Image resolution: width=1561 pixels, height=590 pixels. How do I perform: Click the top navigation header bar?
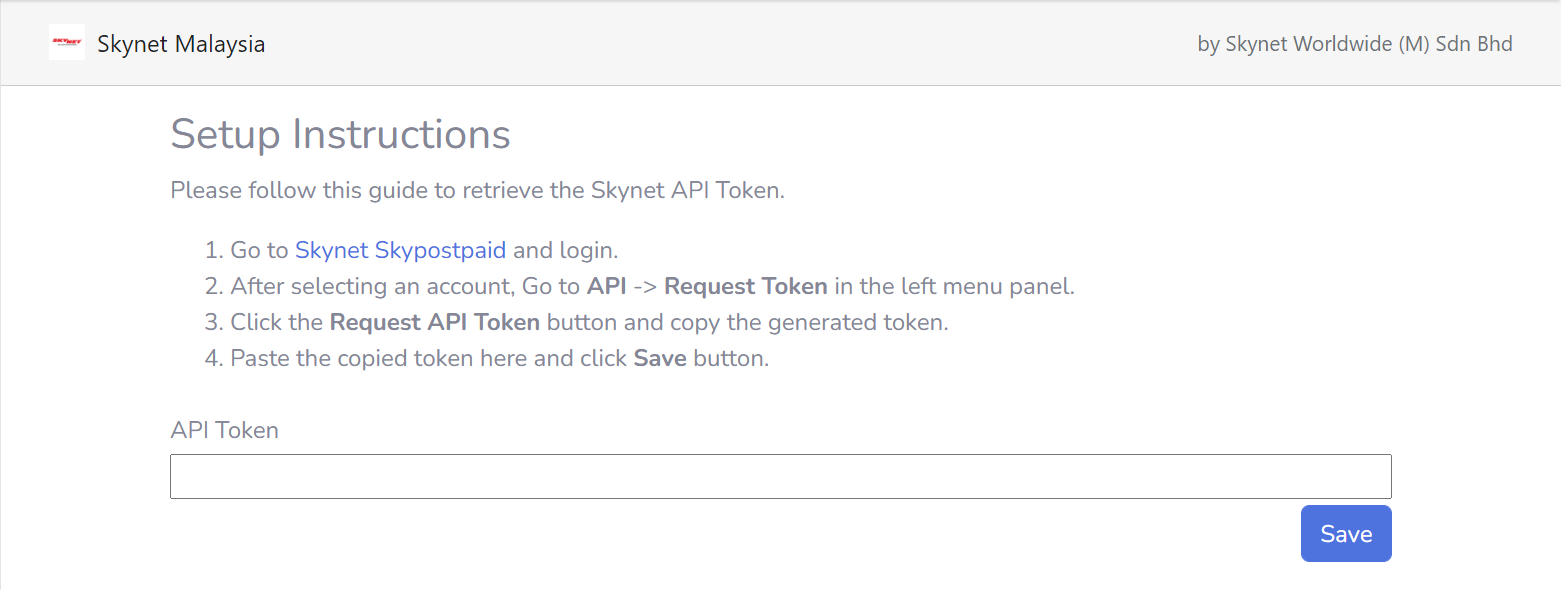[x=780, y=42]
